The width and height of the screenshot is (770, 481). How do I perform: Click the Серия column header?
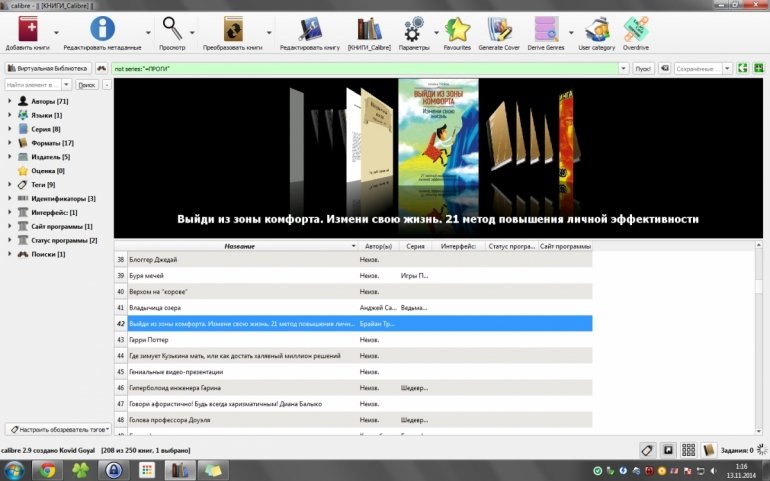pos(416,246)
